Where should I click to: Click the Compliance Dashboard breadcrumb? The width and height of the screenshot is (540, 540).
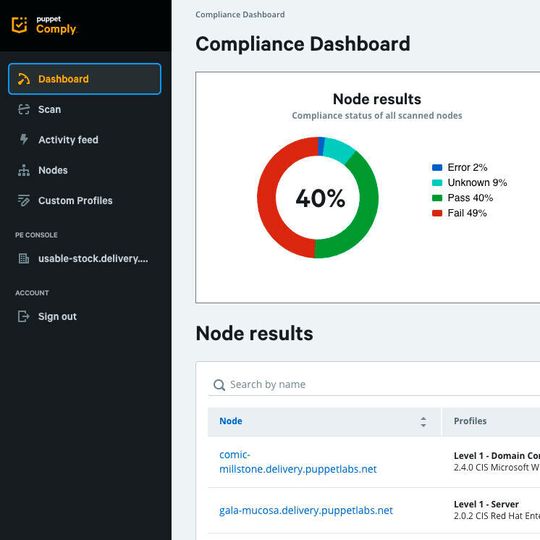(240, 14)
